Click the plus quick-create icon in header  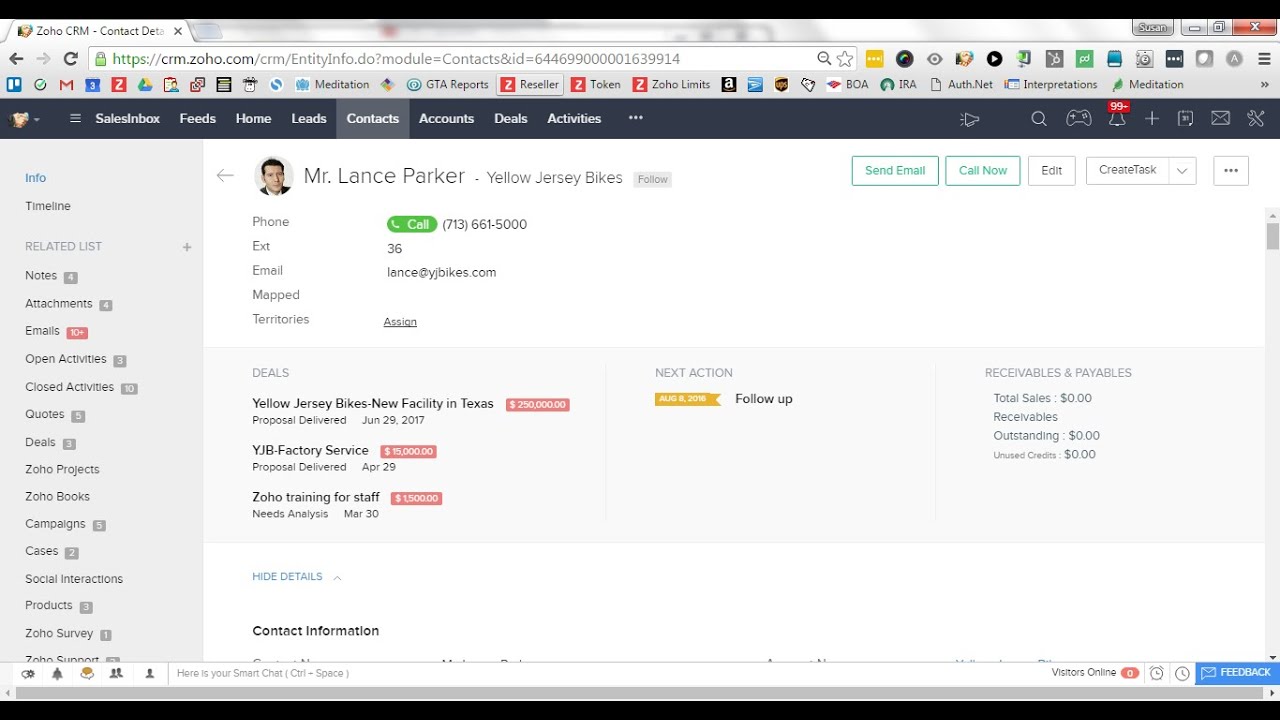click(1152, 119)
